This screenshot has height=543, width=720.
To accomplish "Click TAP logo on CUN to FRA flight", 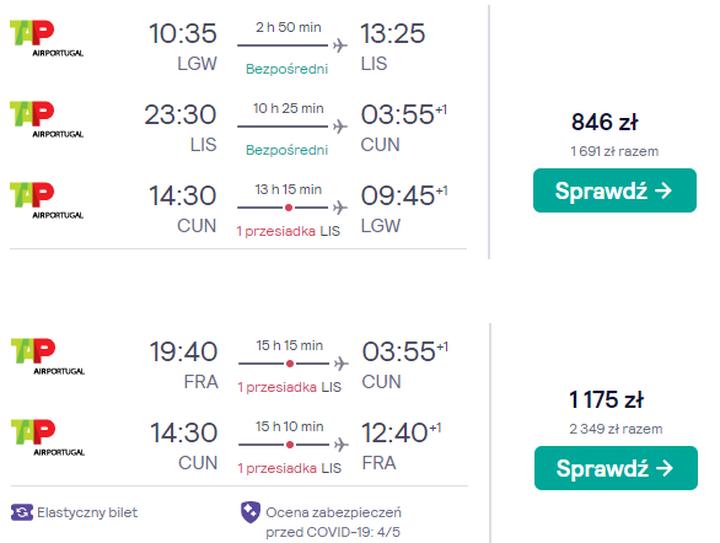I will pos(46,438).
